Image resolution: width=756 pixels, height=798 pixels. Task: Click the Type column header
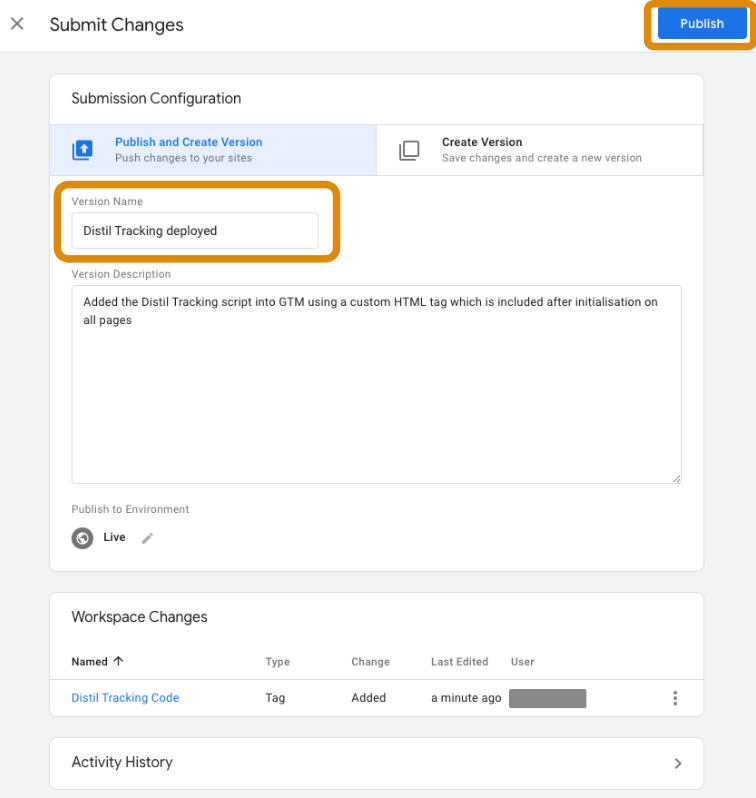[277, 662]
